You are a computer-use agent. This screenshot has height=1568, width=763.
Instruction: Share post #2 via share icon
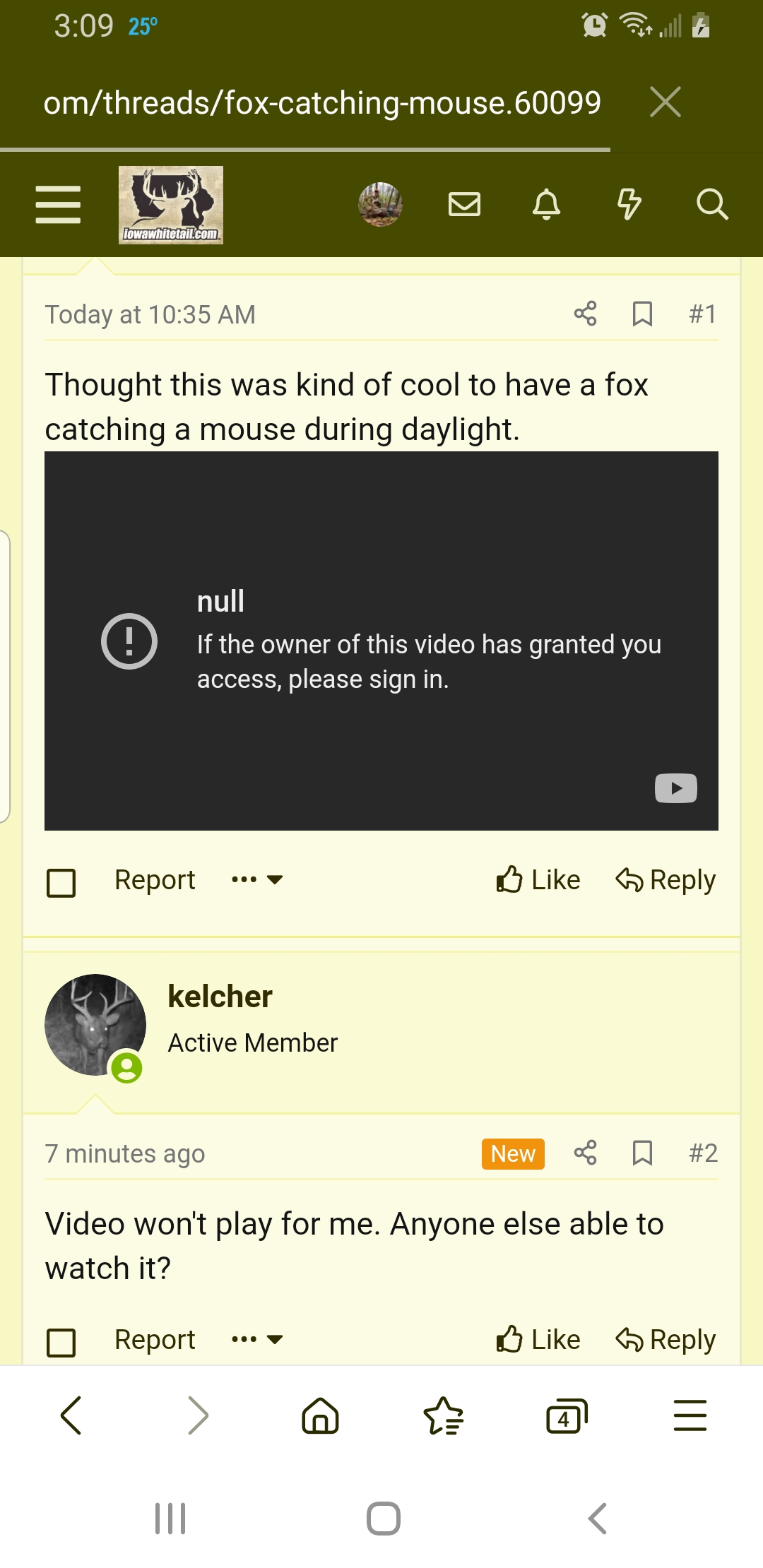[x=586, y=1153]
